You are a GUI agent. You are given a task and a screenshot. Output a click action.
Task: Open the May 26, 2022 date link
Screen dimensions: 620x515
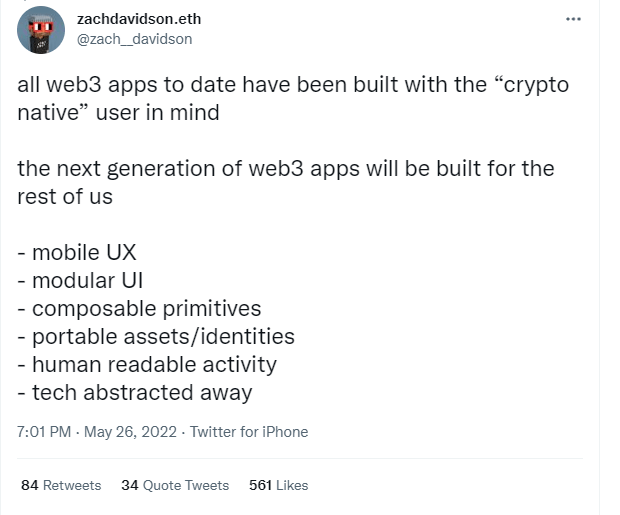point(130,432)
